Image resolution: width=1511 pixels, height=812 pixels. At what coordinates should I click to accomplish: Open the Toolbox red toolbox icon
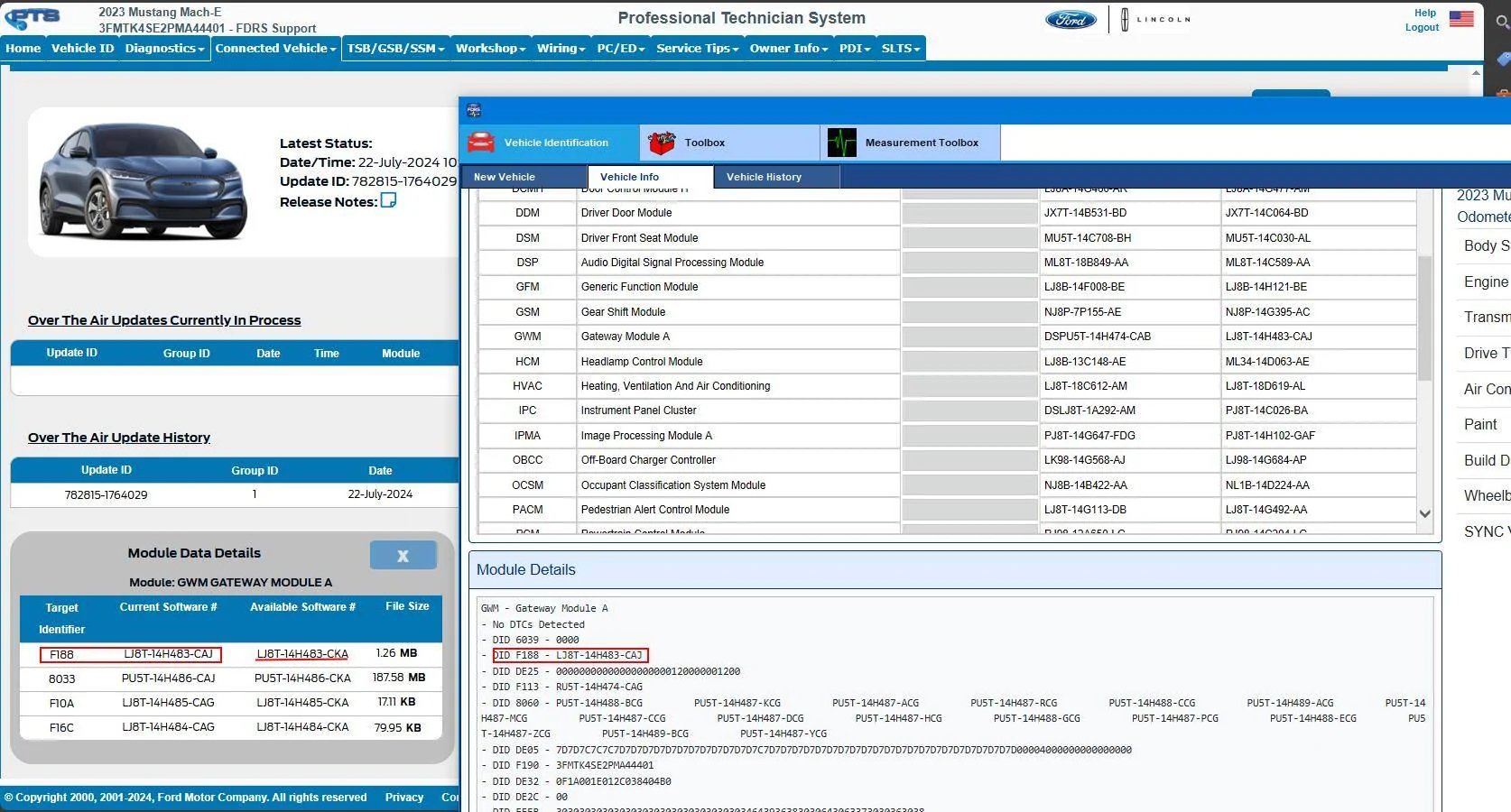click(x=662, y=143)
